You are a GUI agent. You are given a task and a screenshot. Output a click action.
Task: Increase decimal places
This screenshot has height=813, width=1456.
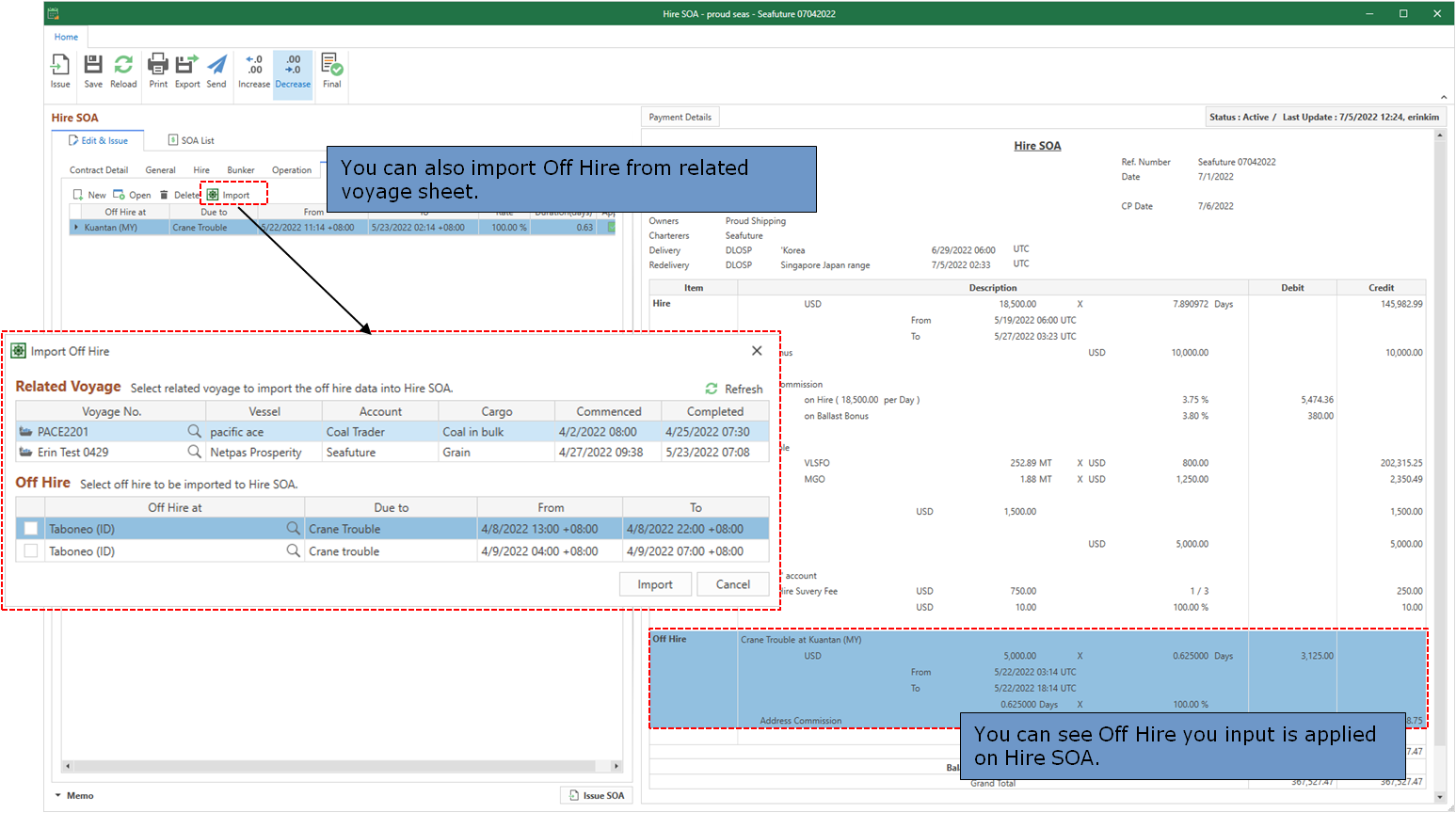click(x=254, y=72)
